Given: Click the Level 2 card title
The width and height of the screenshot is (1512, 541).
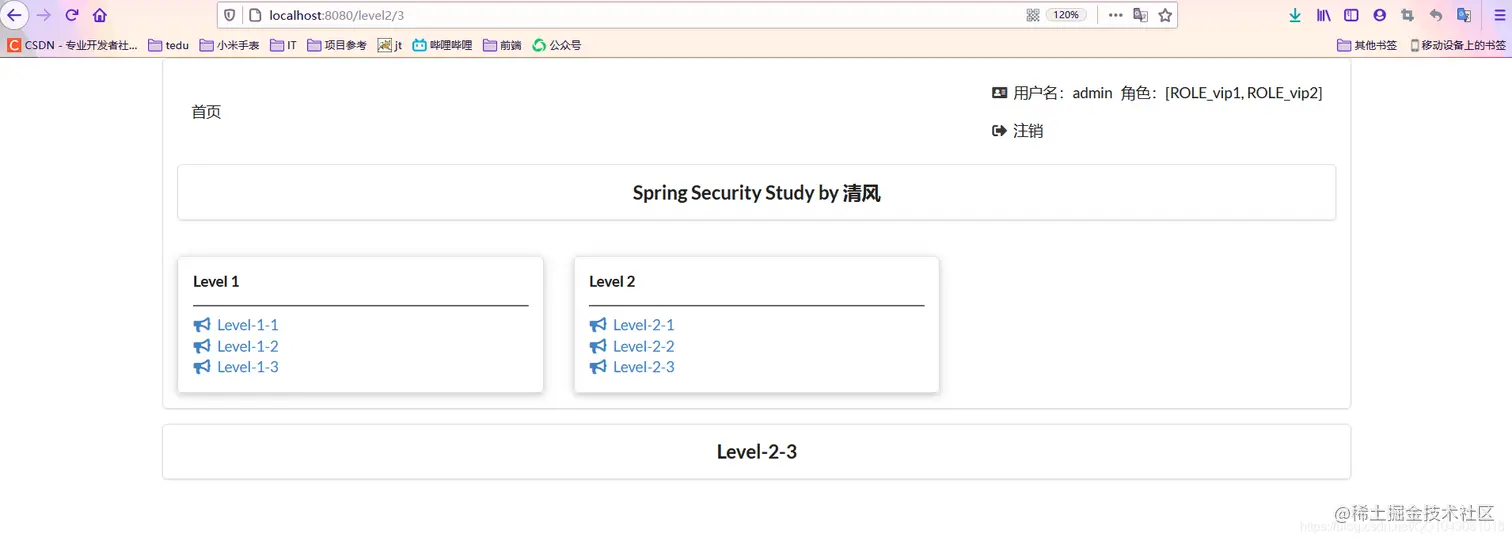Looking at the screenshot, I should [x=612, y=282].
